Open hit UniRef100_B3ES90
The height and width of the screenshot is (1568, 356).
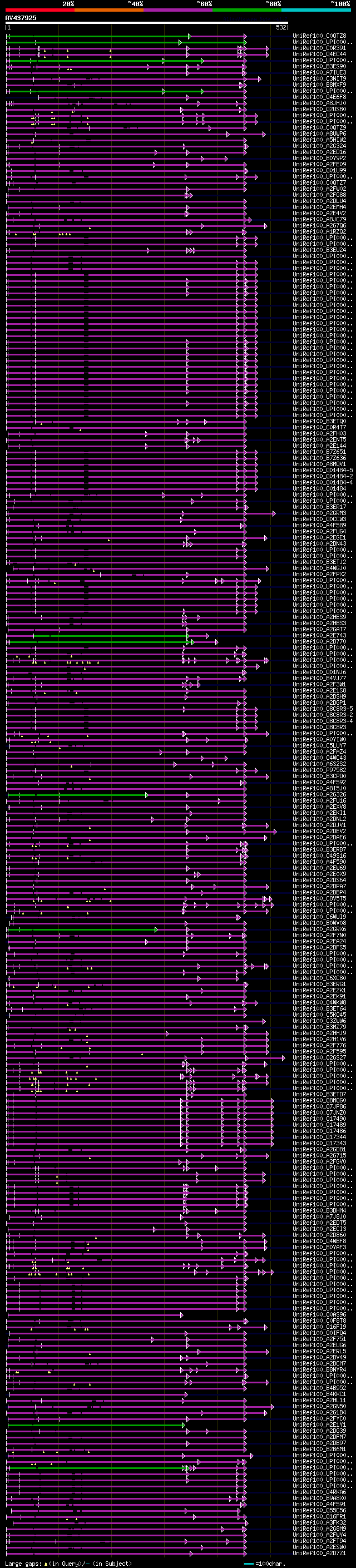[319, 66]
